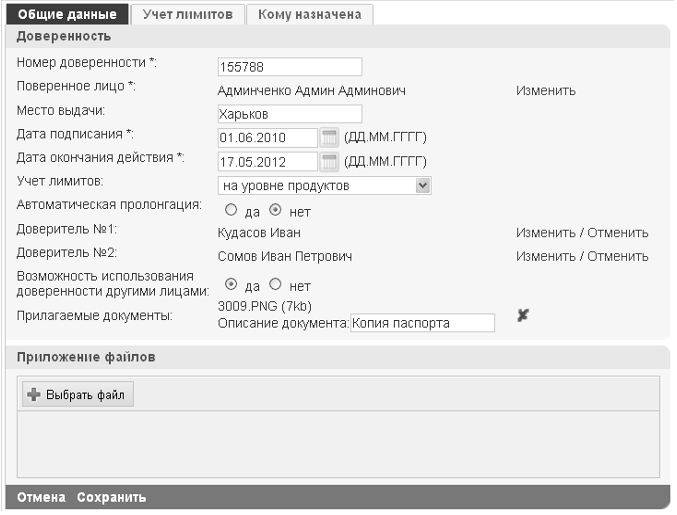Click Изменить for Поверенное лицо
677x515 pixels.
(546, 91)
